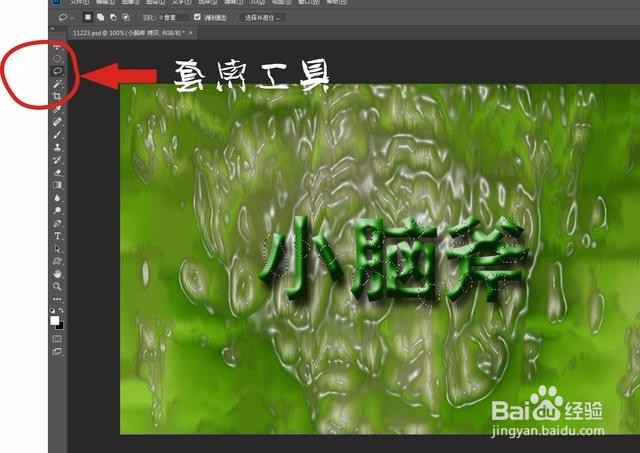Click the 小脑斧 text on the canvas

(394, 259)
